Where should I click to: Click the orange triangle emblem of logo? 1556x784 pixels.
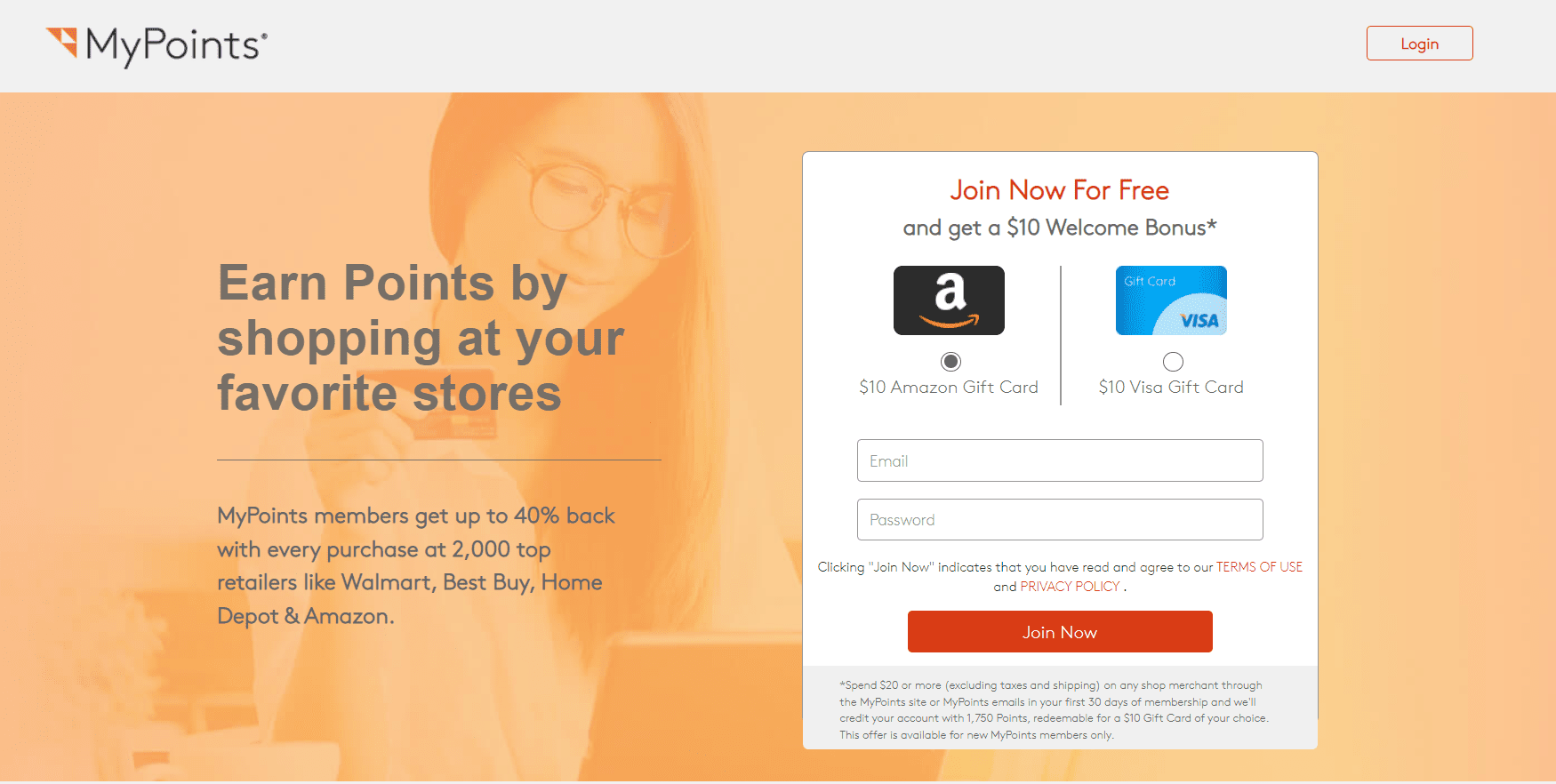pos(62,43)
